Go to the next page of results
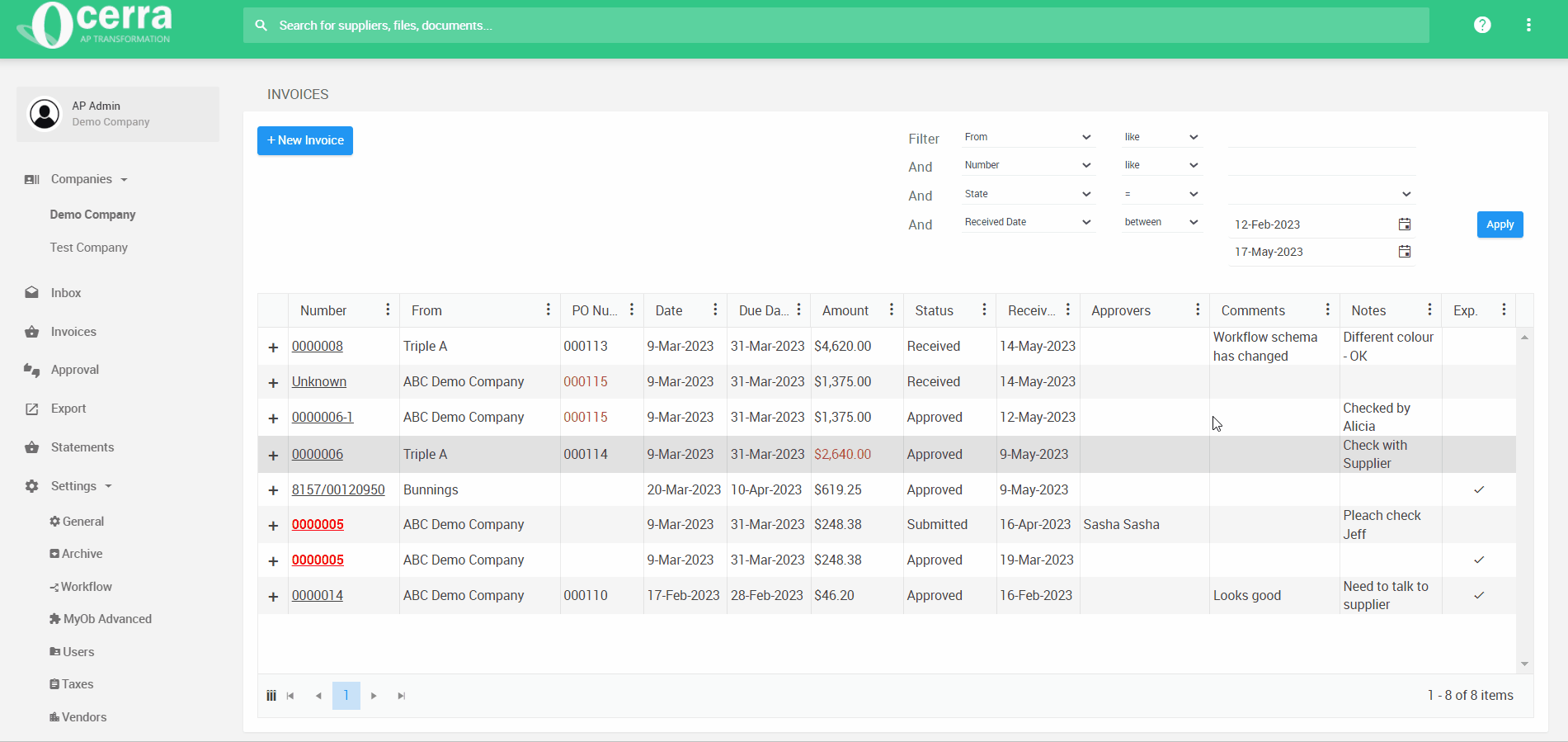 pos(374,696)
